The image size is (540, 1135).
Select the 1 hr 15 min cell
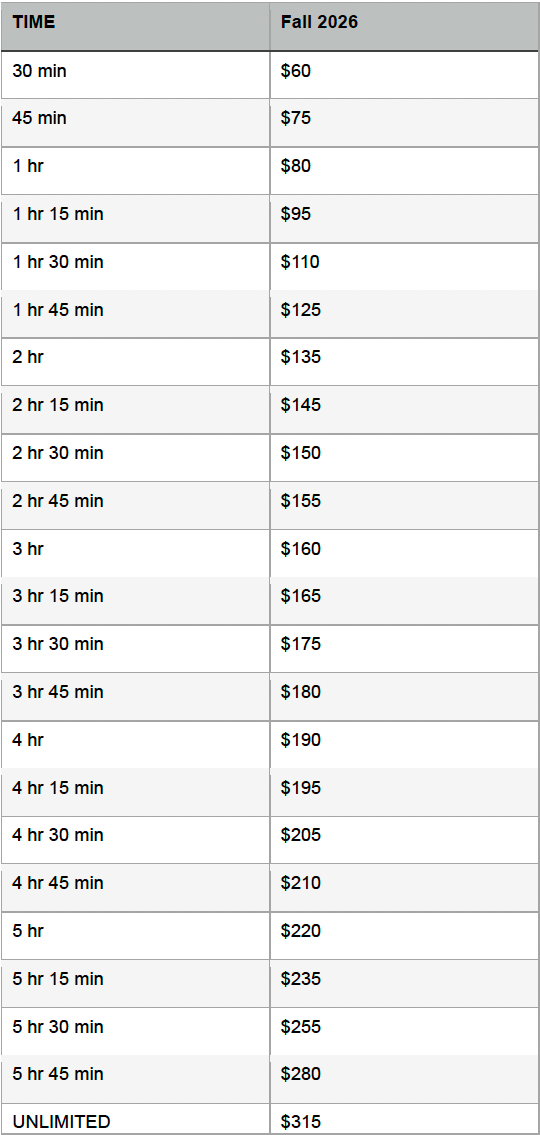135,218
